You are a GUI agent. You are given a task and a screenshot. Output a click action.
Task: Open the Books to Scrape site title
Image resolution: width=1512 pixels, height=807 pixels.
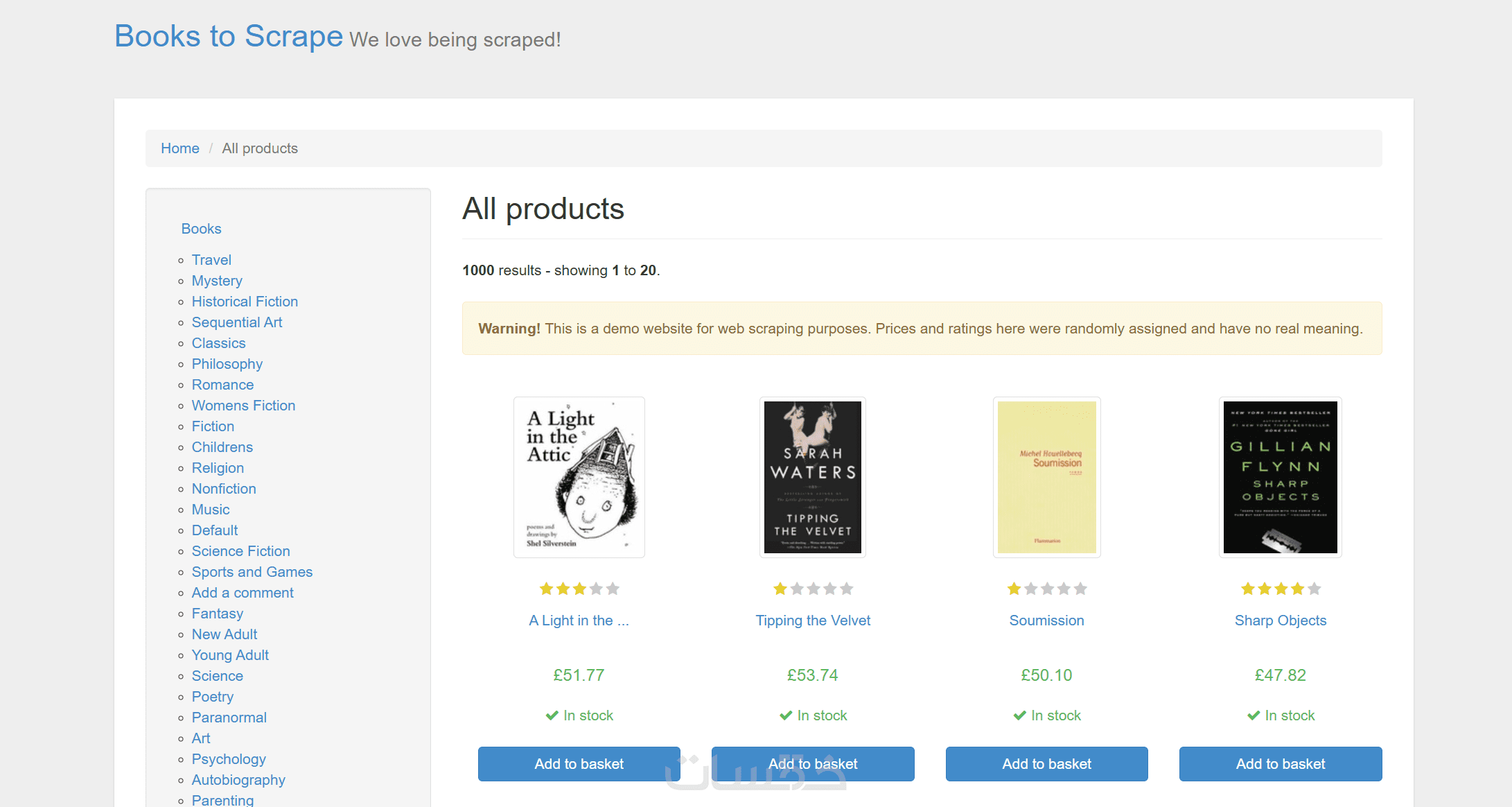coord(229,36)
